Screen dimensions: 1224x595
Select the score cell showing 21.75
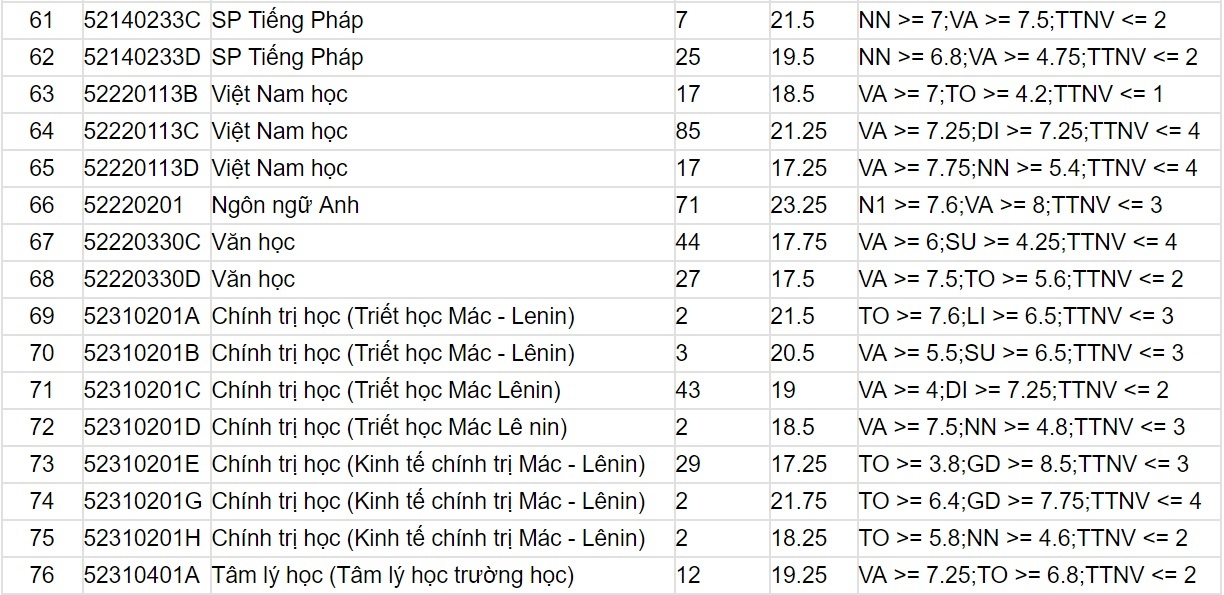799,501
